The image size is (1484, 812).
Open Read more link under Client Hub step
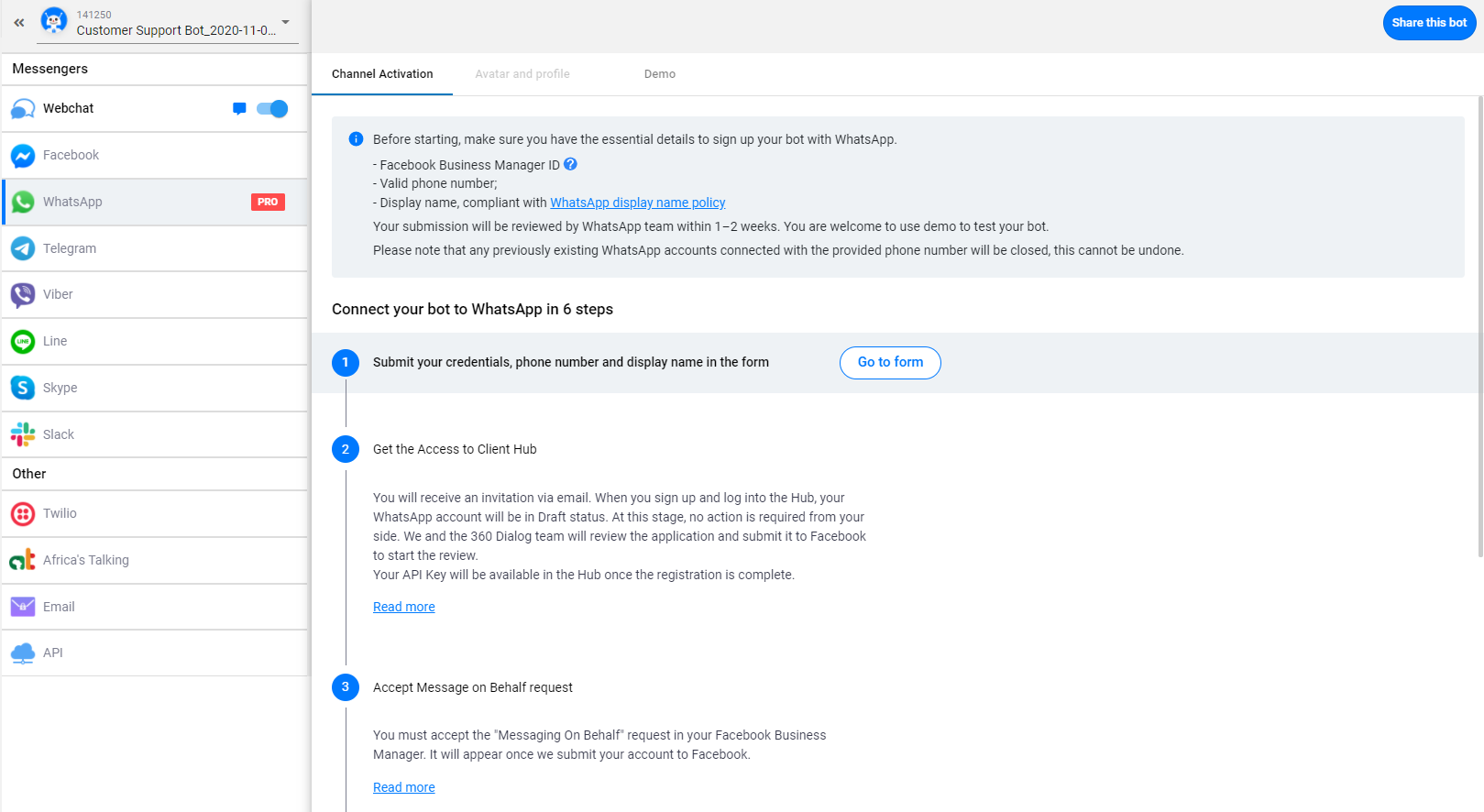(x=404, y=607)
